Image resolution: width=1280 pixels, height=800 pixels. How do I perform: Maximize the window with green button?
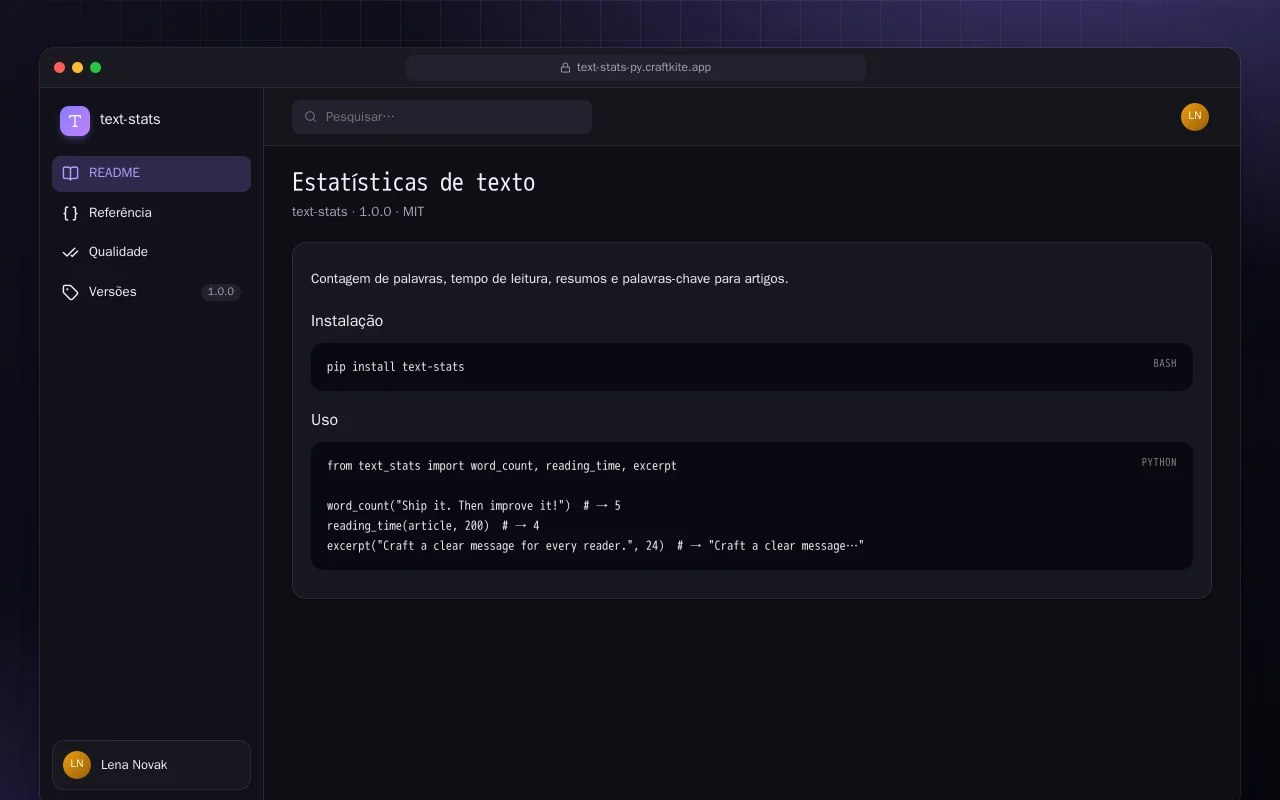click(x=96, y=68)
